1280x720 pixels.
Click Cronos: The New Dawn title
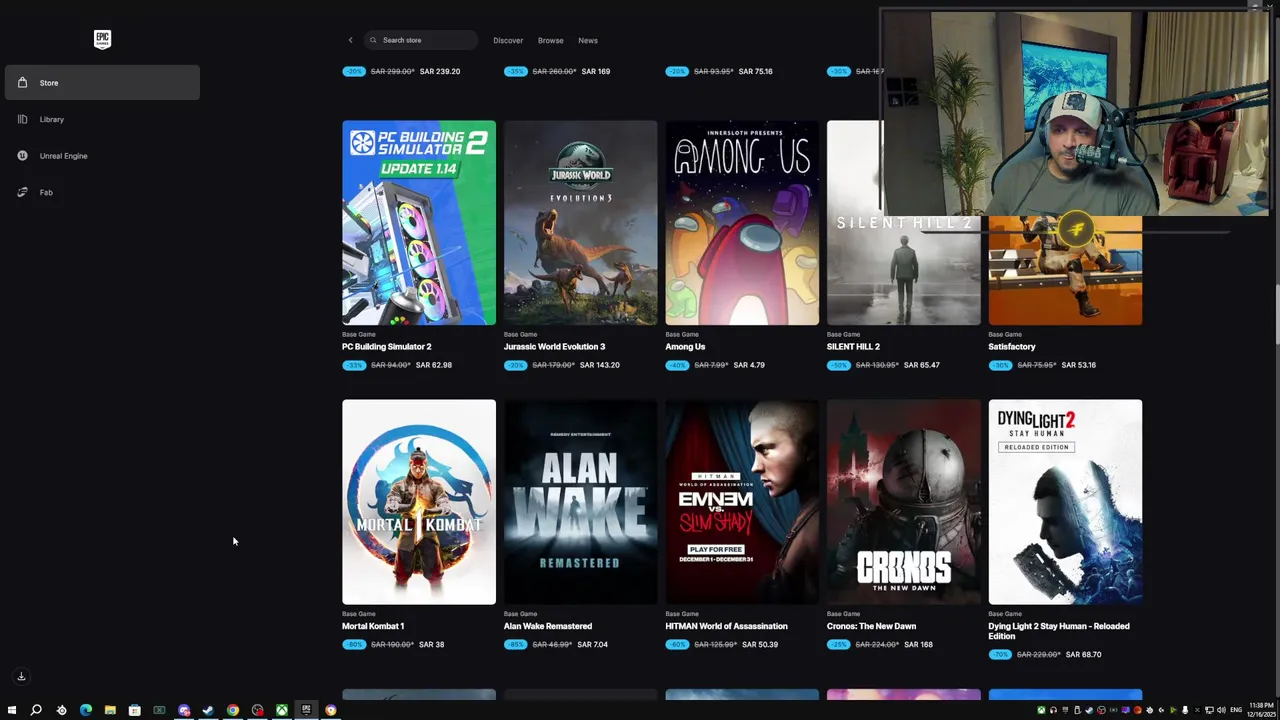871,626
